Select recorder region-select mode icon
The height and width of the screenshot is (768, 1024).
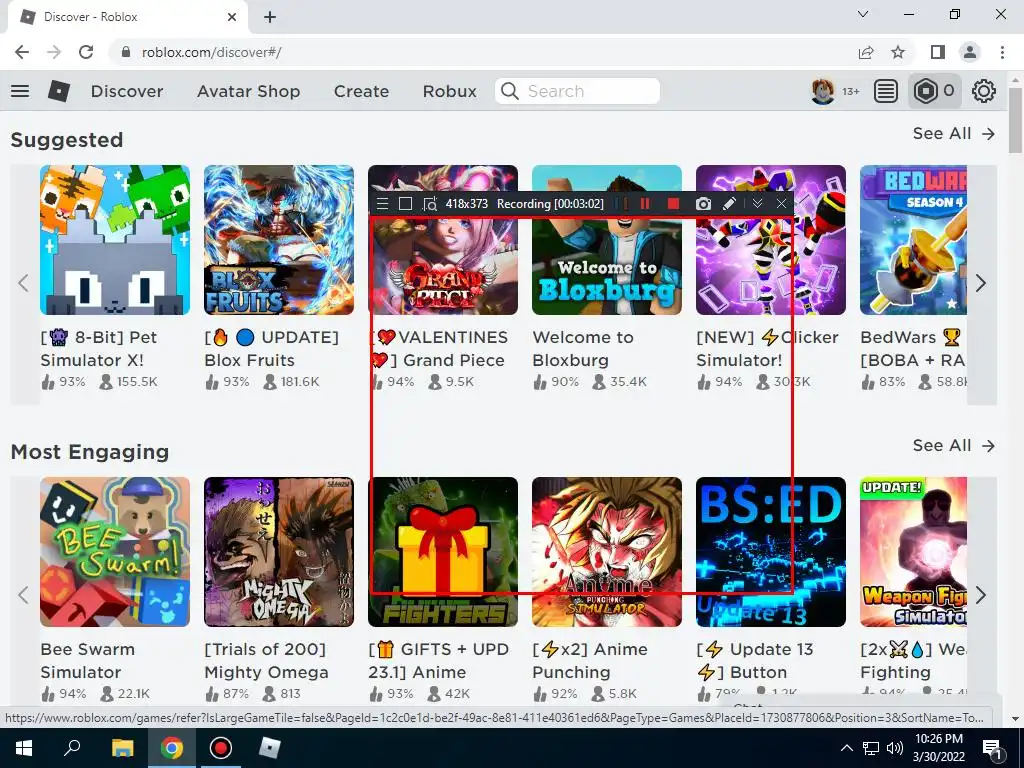(x=429, y=204)
